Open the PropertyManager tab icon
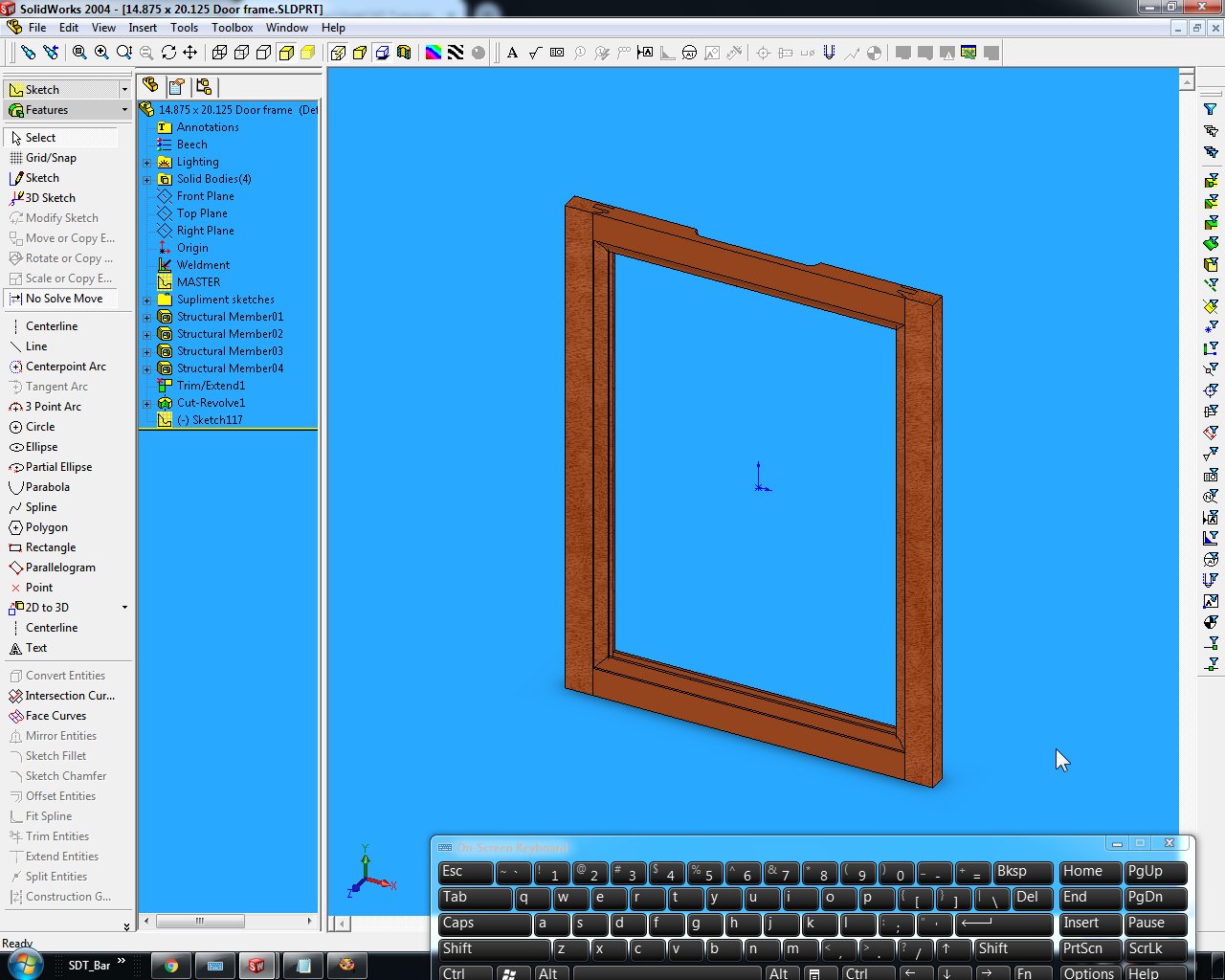Image resolution: width=1225 pixels, height=980 pixels. pos(176,86)
